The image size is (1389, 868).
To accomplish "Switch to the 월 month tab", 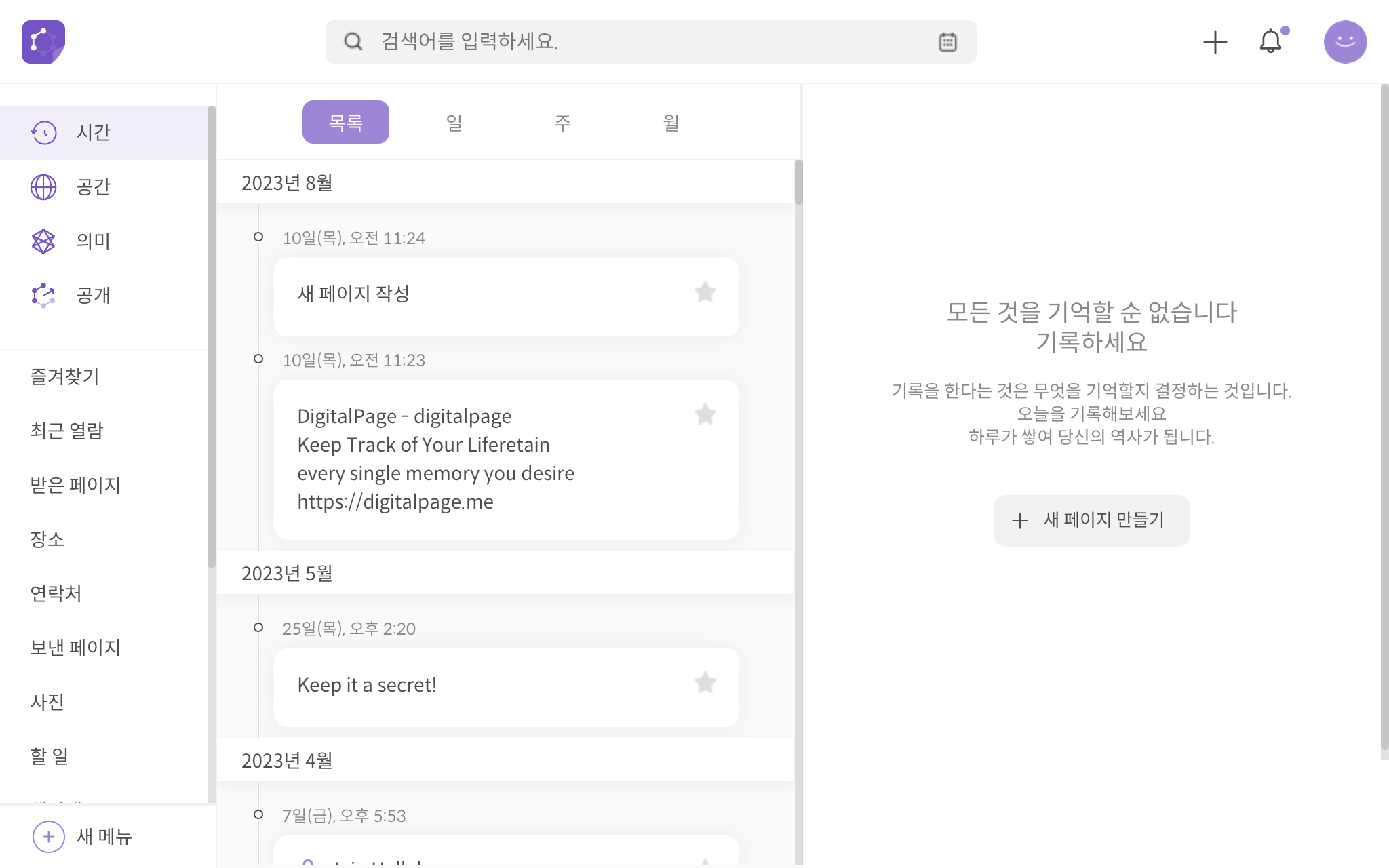I will [671, 123].
